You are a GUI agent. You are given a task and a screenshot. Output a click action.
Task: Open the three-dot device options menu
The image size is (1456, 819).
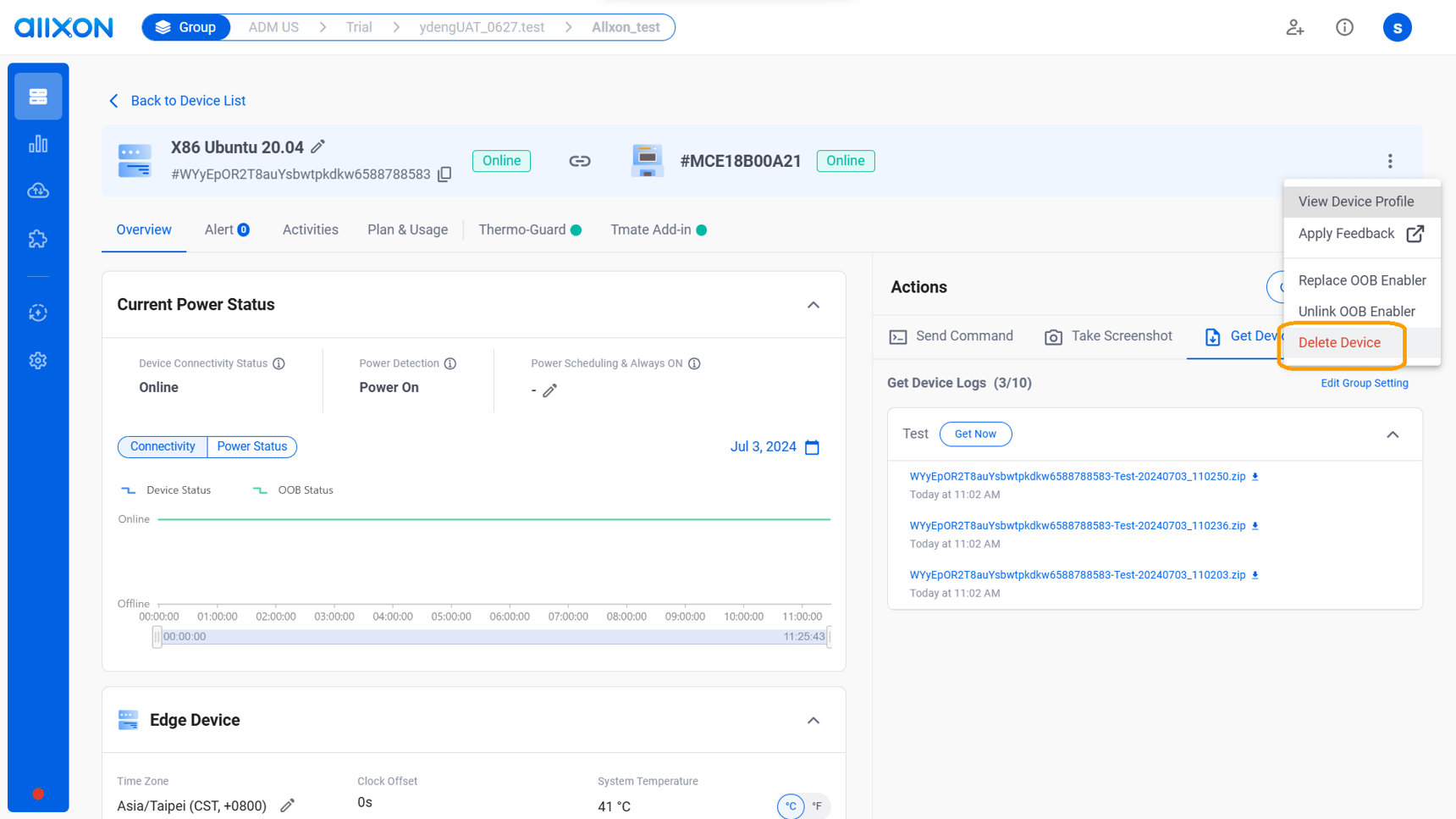[1389, 161]
